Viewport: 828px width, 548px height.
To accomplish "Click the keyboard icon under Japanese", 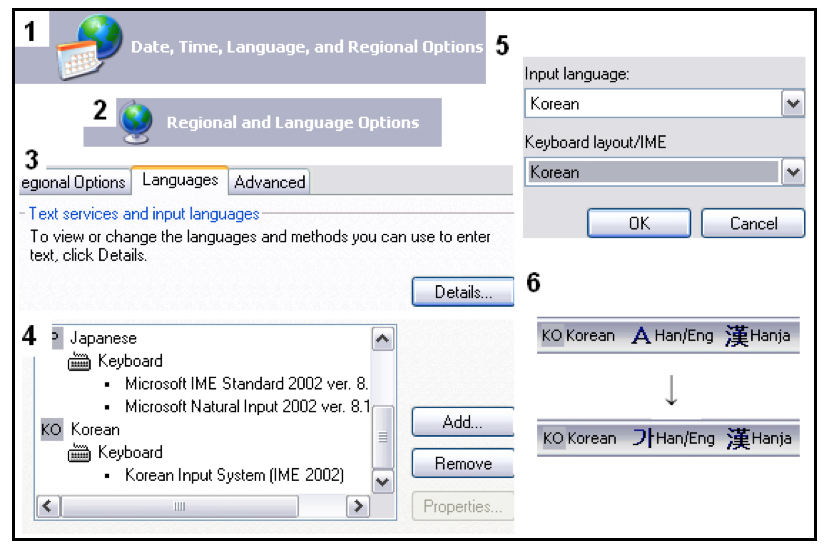I will pos(79,362).
